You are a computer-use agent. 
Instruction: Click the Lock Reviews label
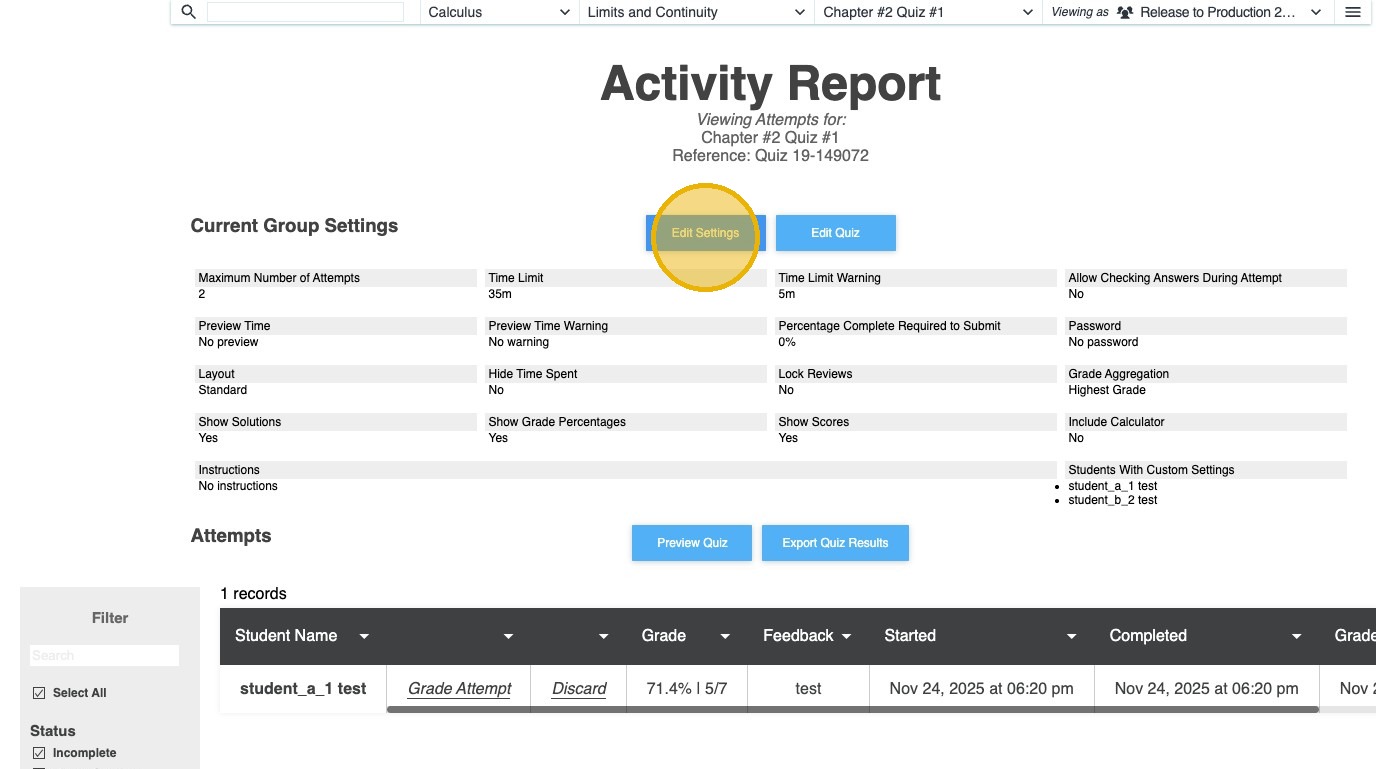tap(815, 374)
